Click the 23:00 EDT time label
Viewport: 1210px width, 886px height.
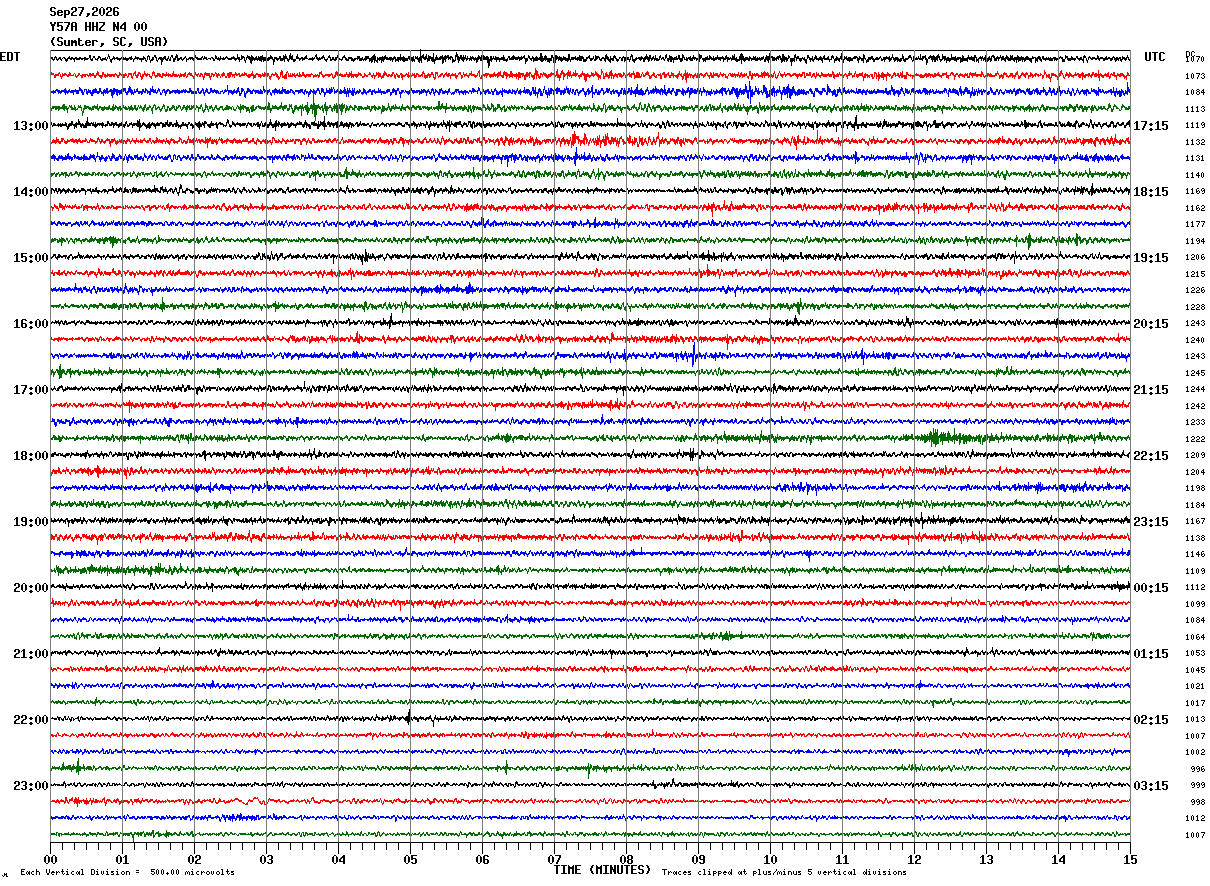click(31, 786)
